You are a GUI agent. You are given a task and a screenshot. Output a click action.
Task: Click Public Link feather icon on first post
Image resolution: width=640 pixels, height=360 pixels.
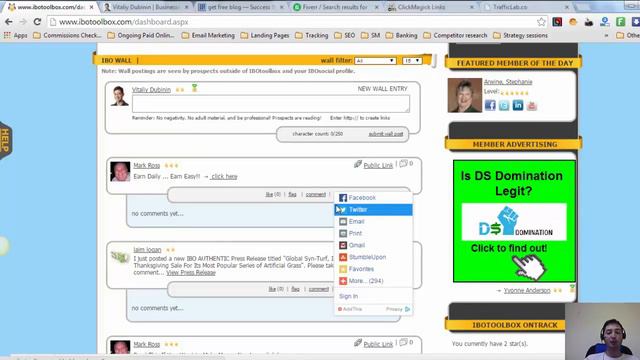click(x=358, y=164)
